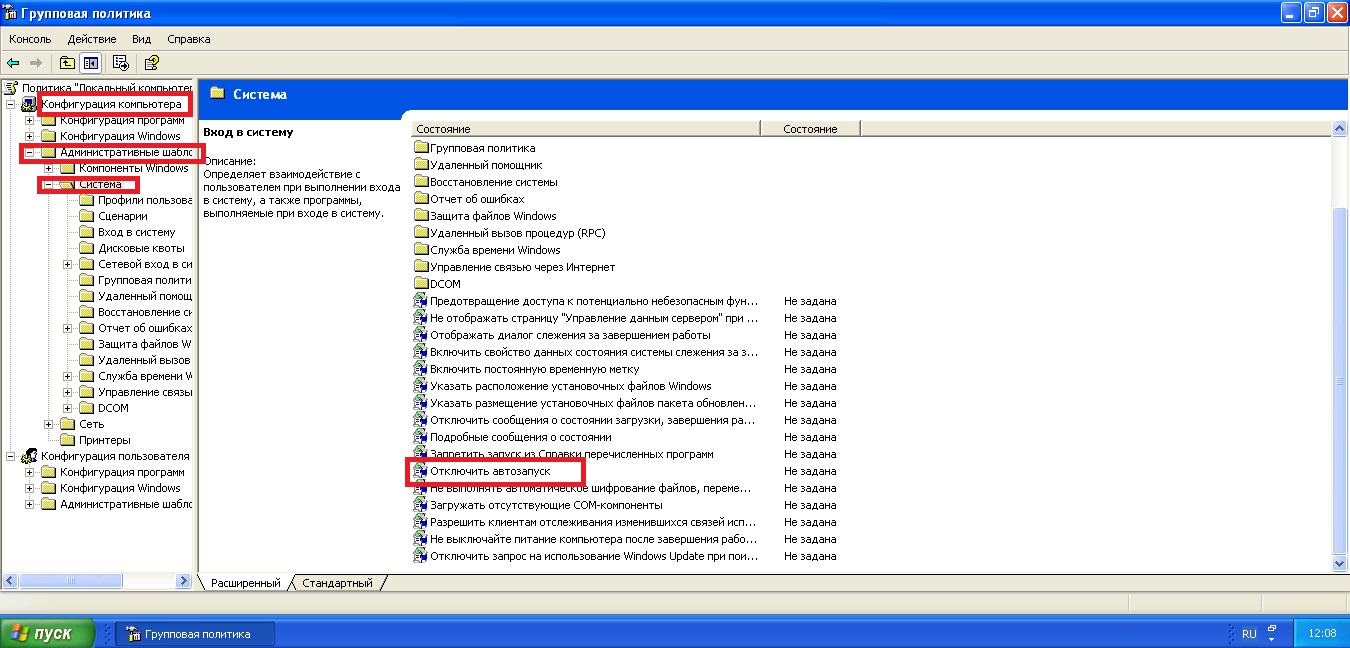This screenshot has height=648, width=1350.
Task: Go up one level with folder icon
Action: pyautogui.click(x=67, y=63)
